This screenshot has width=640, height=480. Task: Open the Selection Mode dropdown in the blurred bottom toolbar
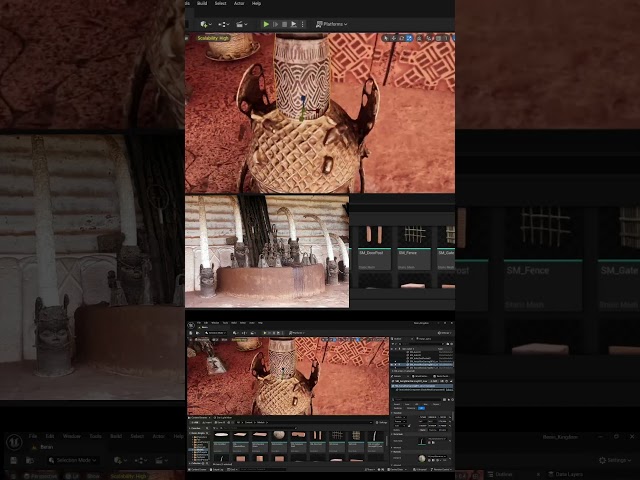point(73,460)
